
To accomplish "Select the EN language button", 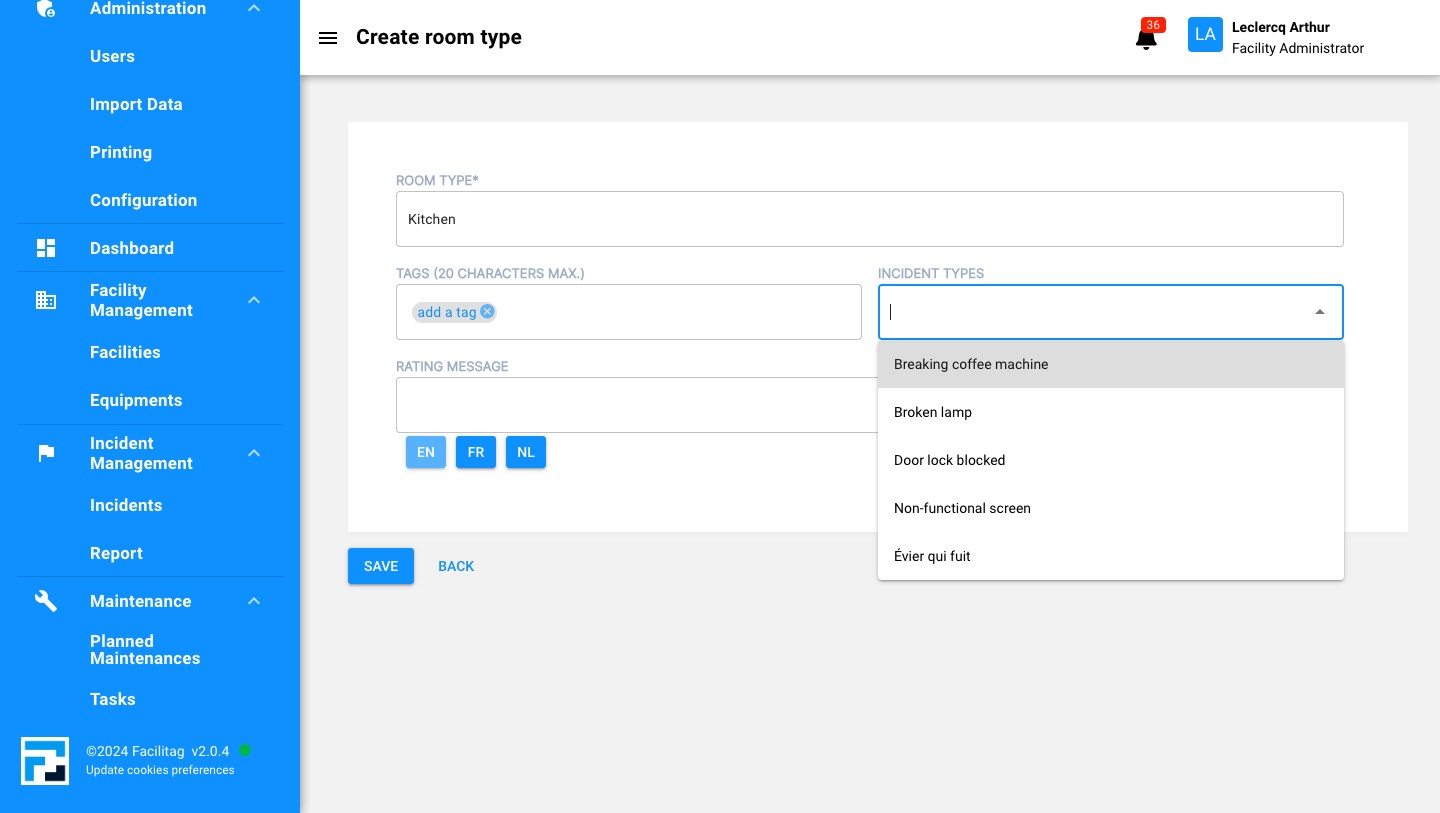I will click(426, 452).
